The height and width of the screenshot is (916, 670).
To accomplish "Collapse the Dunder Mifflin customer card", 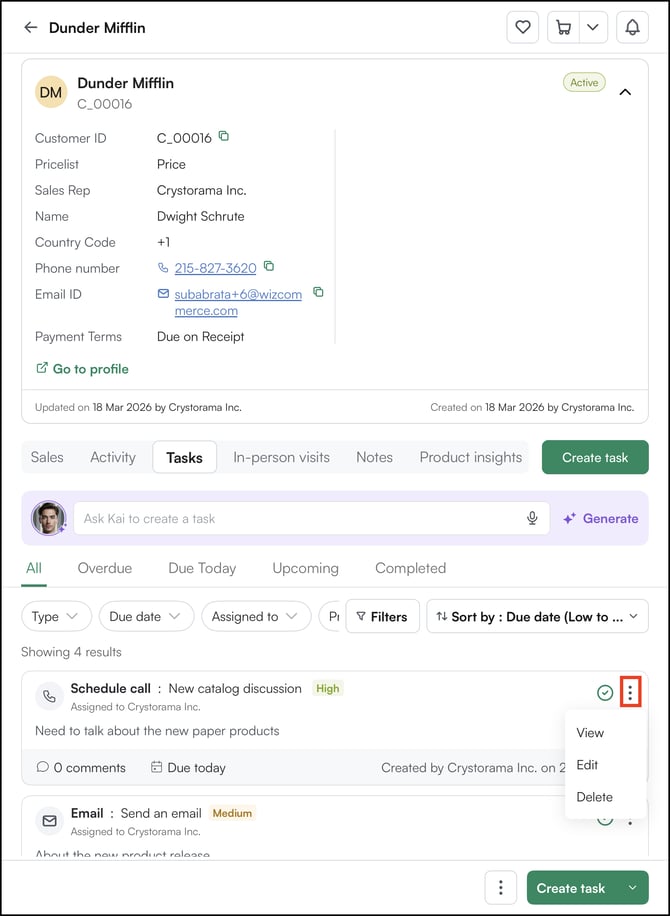I will 625,92.
